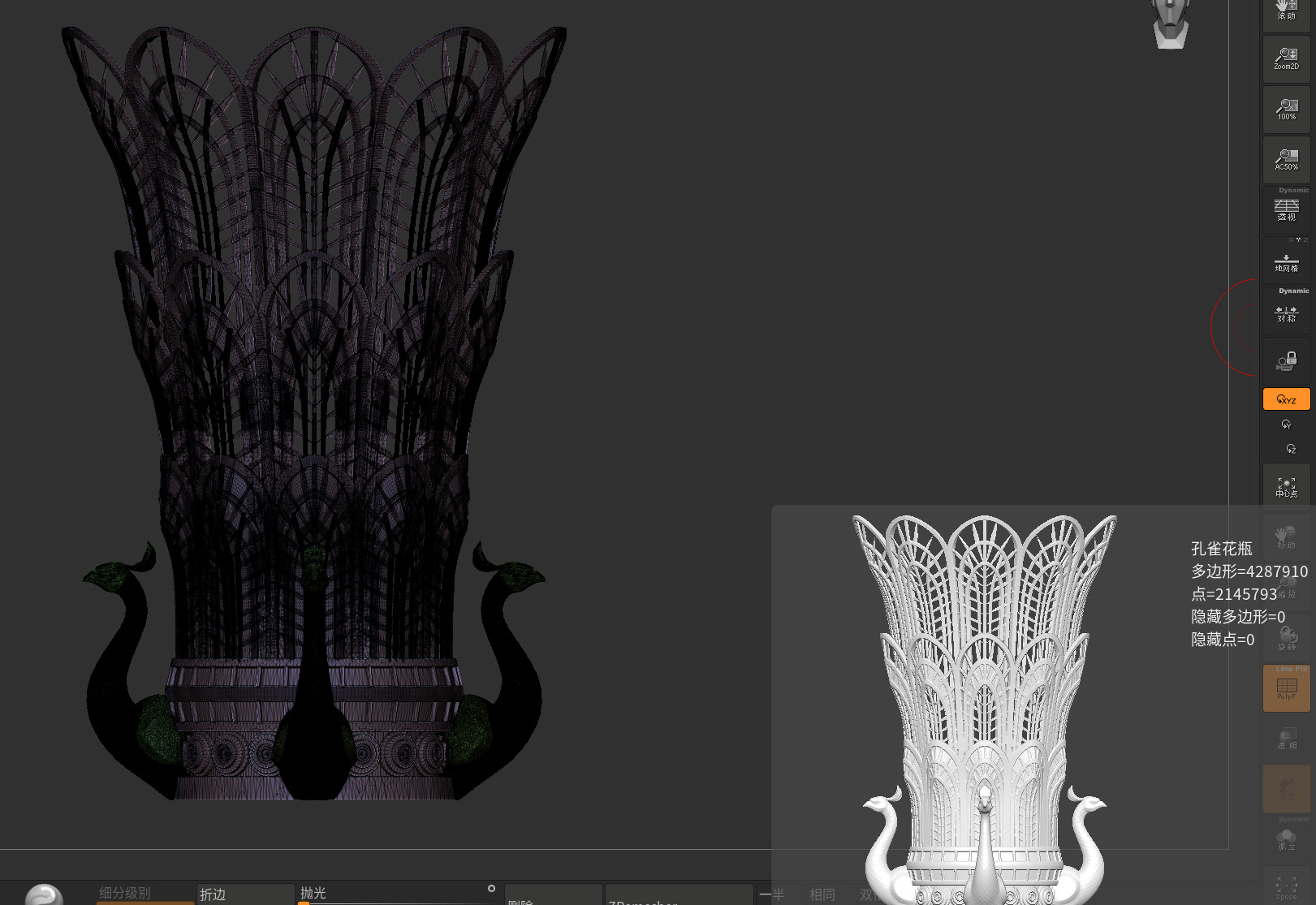Activate the Zoom2D tool
Viewport: 1316px width, 905px height.
(x=1287, y=58)
